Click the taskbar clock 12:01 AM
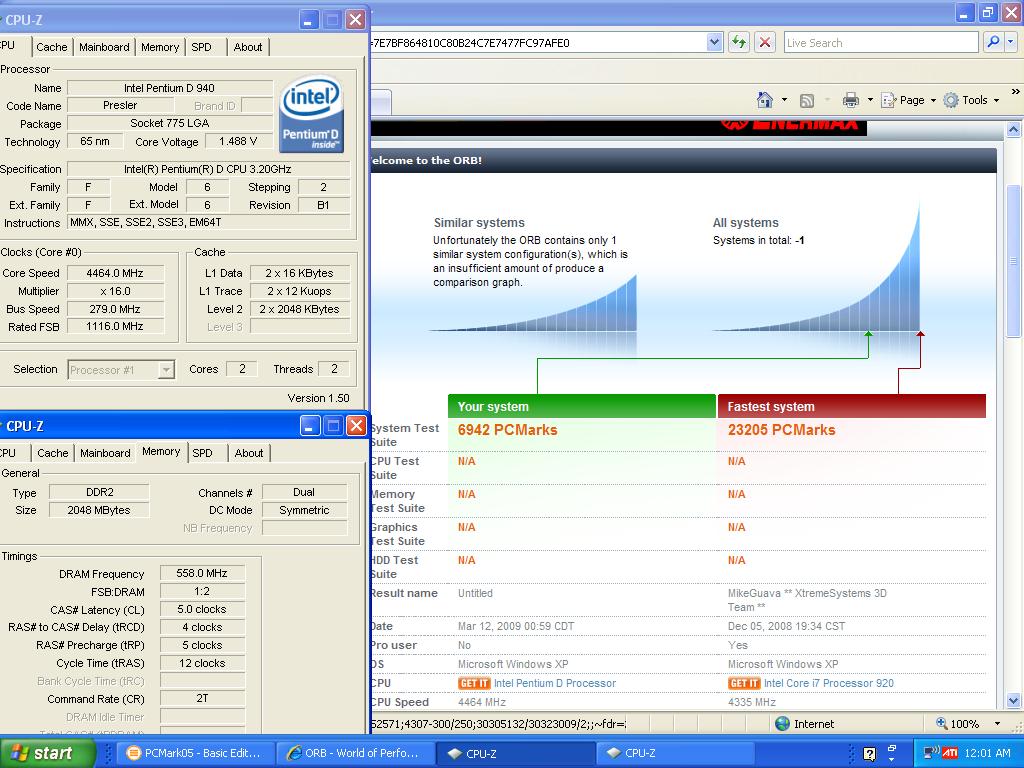Screen dimensions: 1024x768 [987, 753]
